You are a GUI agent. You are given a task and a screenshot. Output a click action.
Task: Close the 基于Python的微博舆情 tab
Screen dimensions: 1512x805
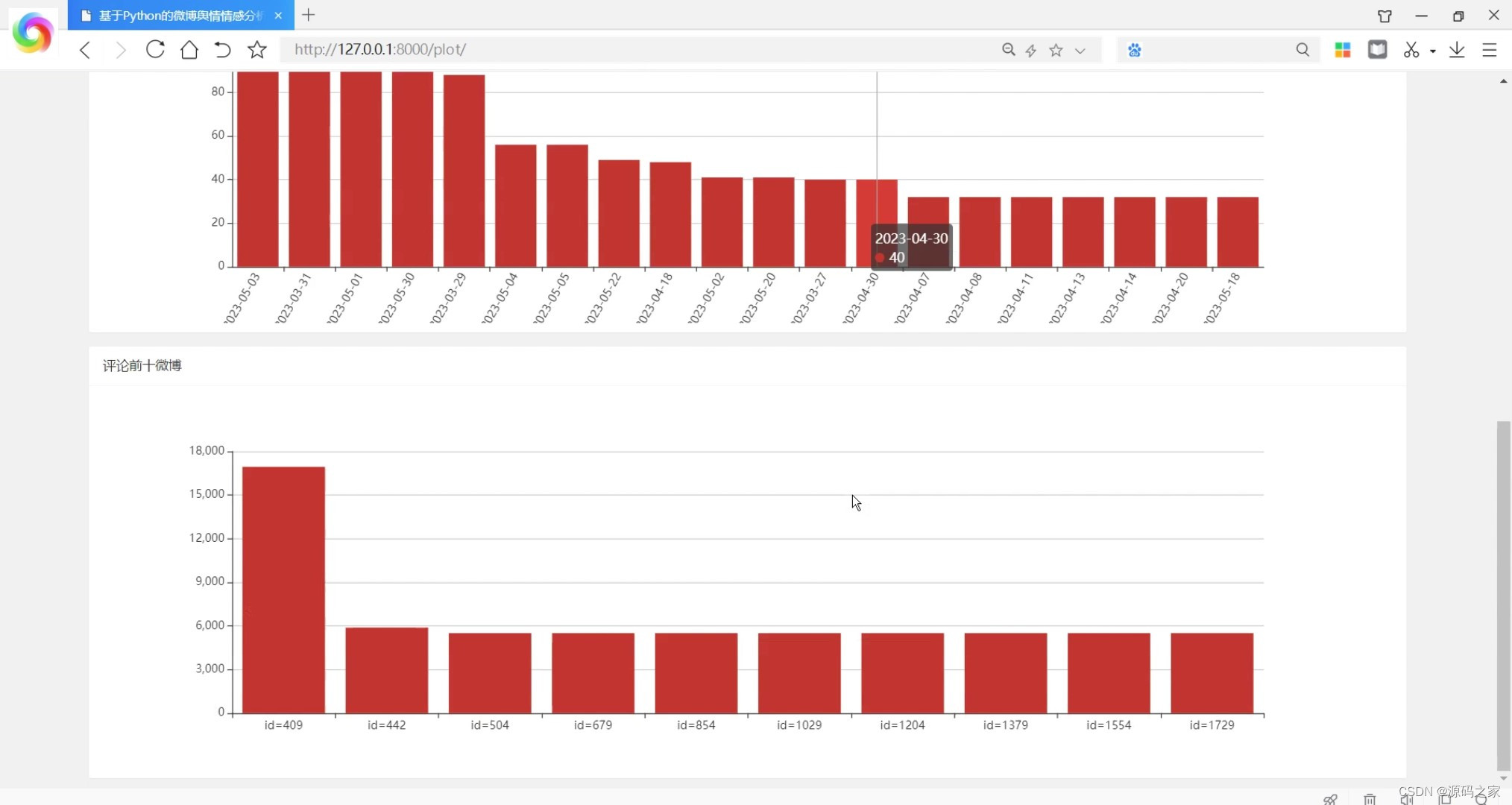278,16
